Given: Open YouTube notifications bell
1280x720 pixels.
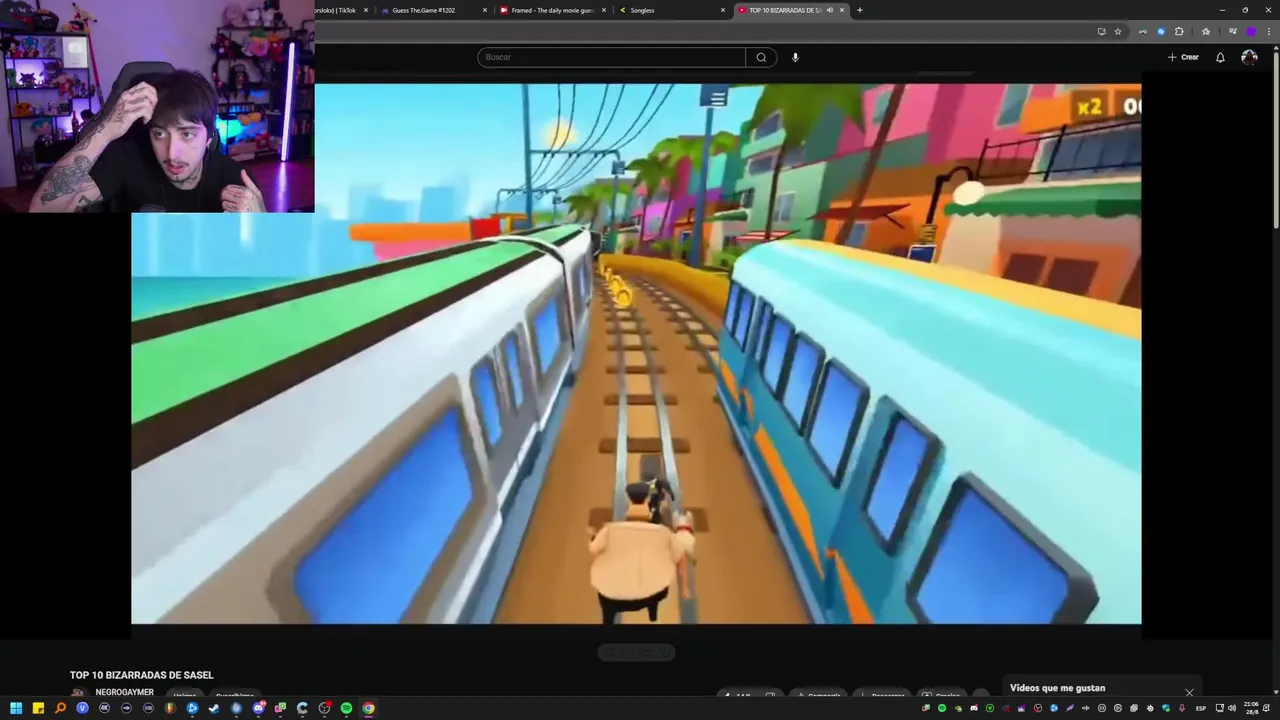Looking at the screenshot, I should pos(1220,57).
